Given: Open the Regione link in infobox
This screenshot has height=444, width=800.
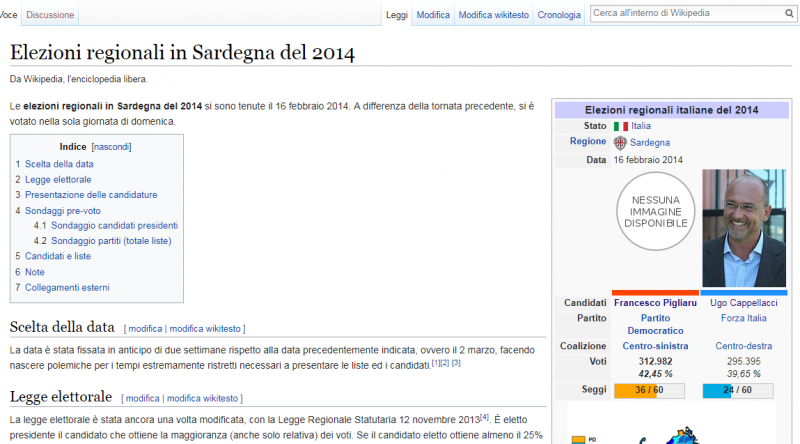Looking at the screenshot, I should [x=588, y=141].
